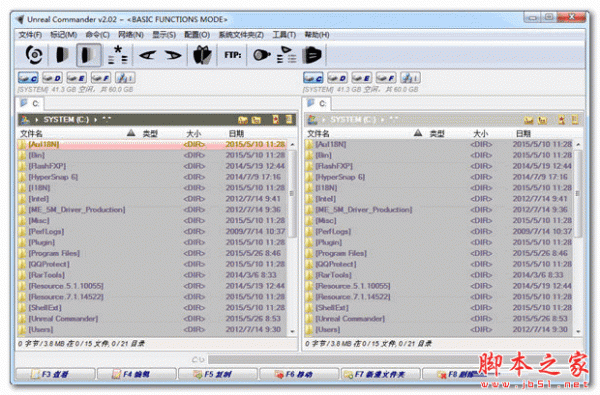600x395 pixels.
Task: Click left path bar computer root icon
Action: (25, 120)
